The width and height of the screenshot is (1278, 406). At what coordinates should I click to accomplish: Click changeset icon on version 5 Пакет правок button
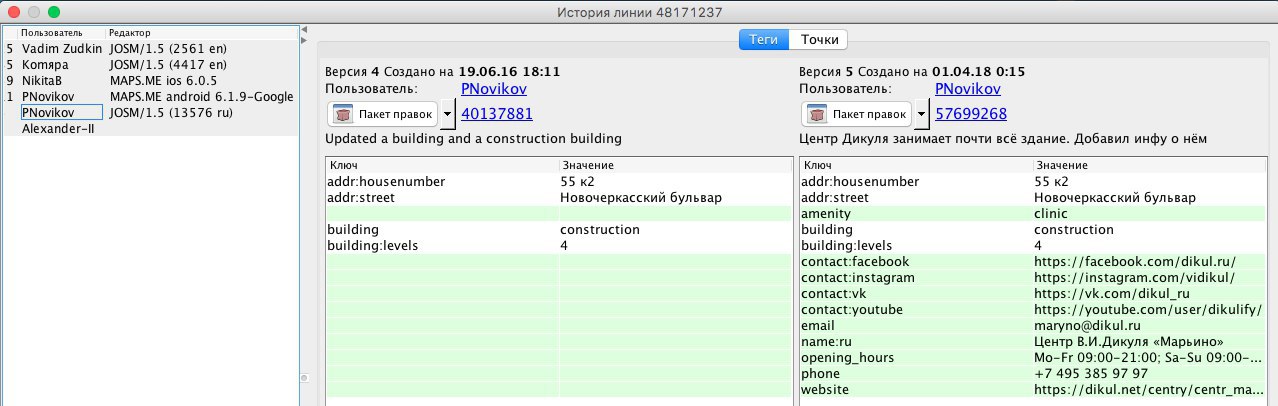pyautogui.click(x=817, y=114)
